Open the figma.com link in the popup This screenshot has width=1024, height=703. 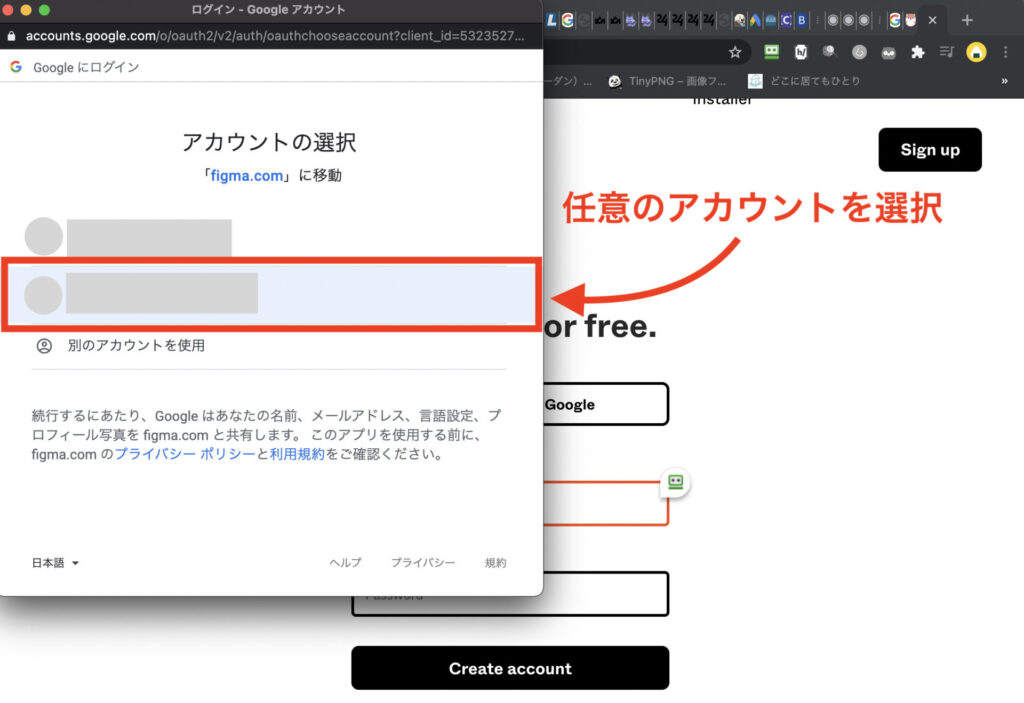click(247, 176)
